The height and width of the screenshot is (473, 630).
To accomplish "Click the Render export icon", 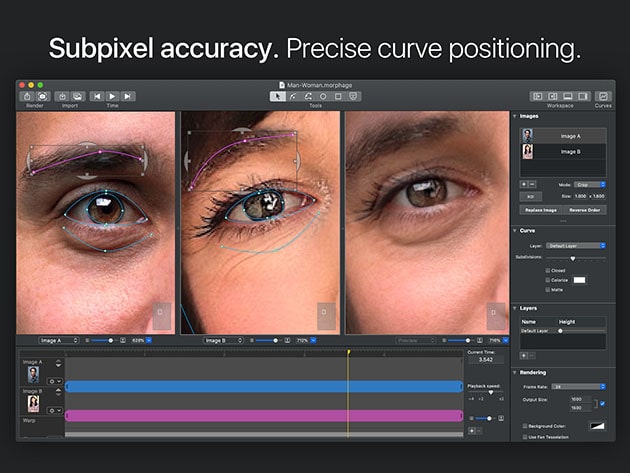I will point(27,96).
